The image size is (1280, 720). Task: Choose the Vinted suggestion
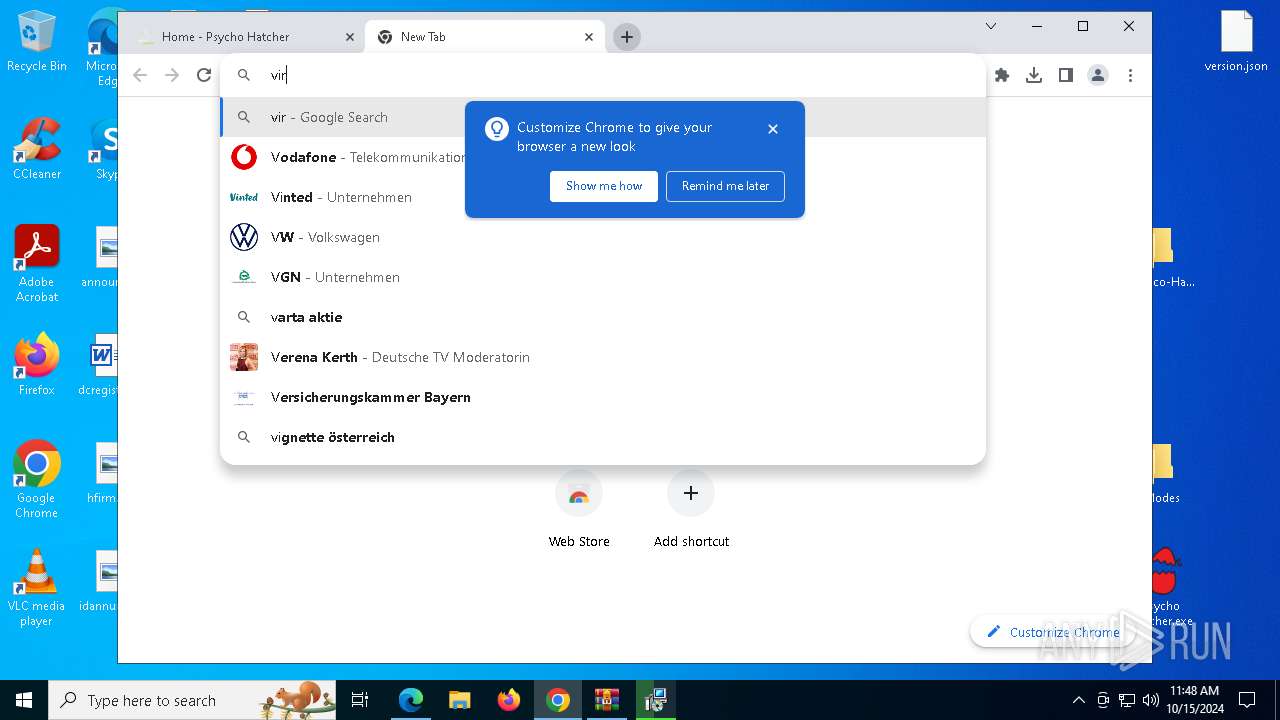(x=603, y=197)
